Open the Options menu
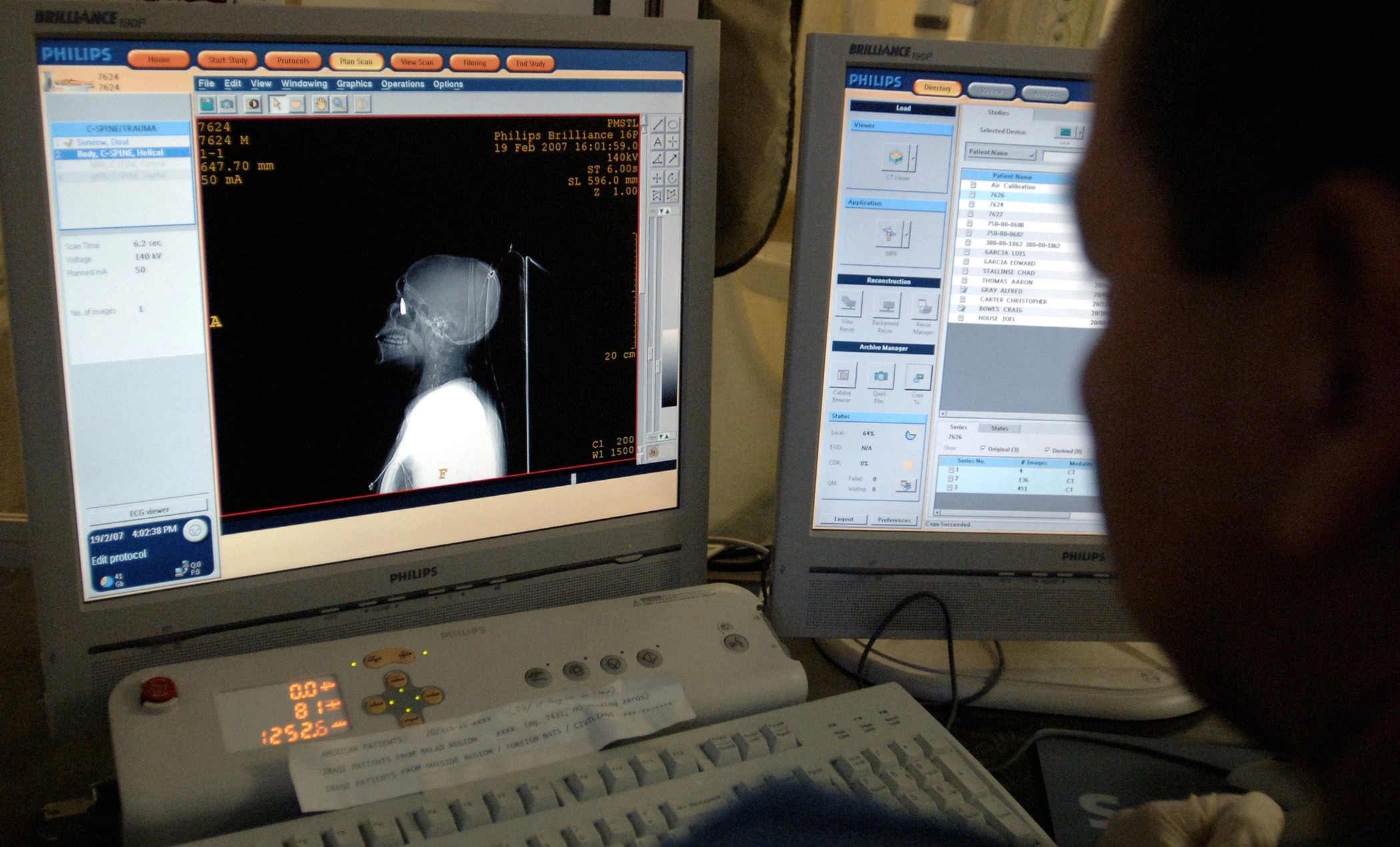The height and width of the screenshot is (847, 1400). (448, 84)
